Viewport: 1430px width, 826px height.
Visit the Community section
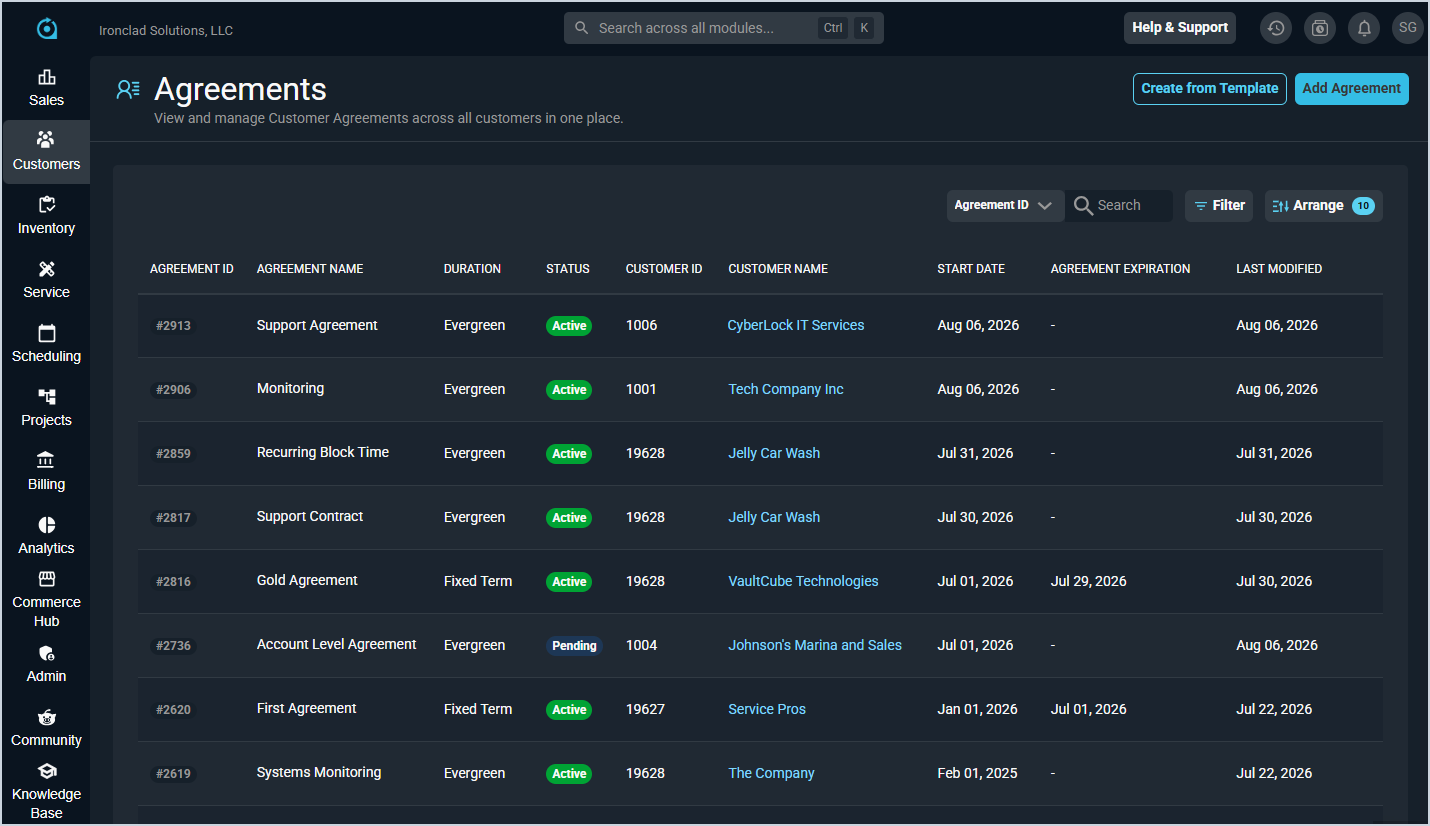(x=46, y=728)
